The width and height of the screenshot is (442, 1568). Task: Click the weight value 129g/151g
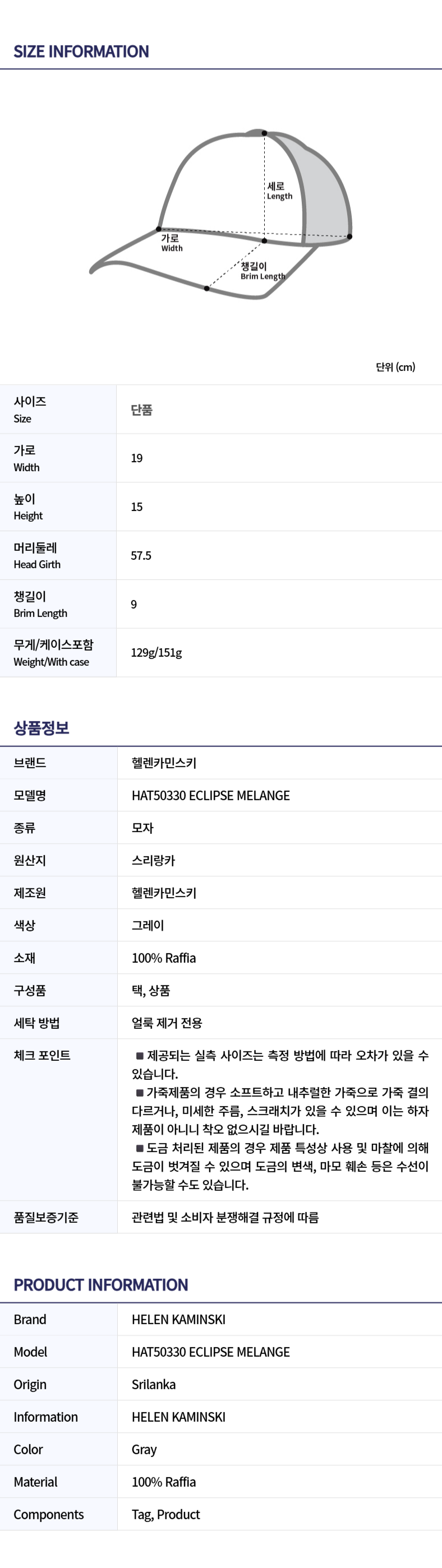point(156,652)
